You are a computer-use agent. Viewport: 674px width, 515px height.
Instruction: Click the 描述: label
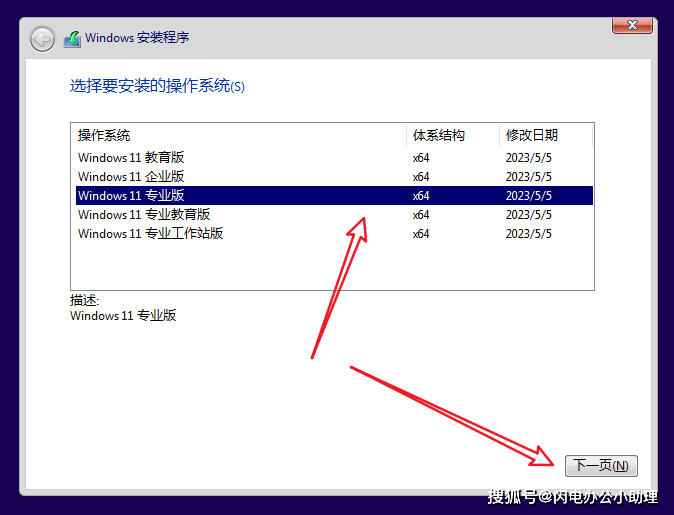[x=84, y=300]
